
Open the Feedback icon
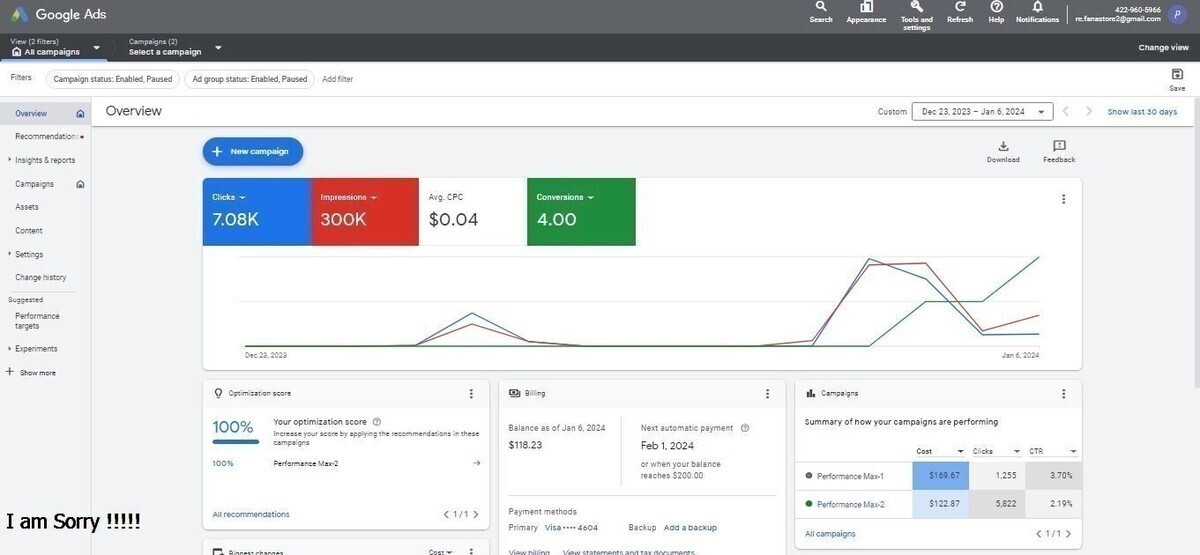(1059, 147)
